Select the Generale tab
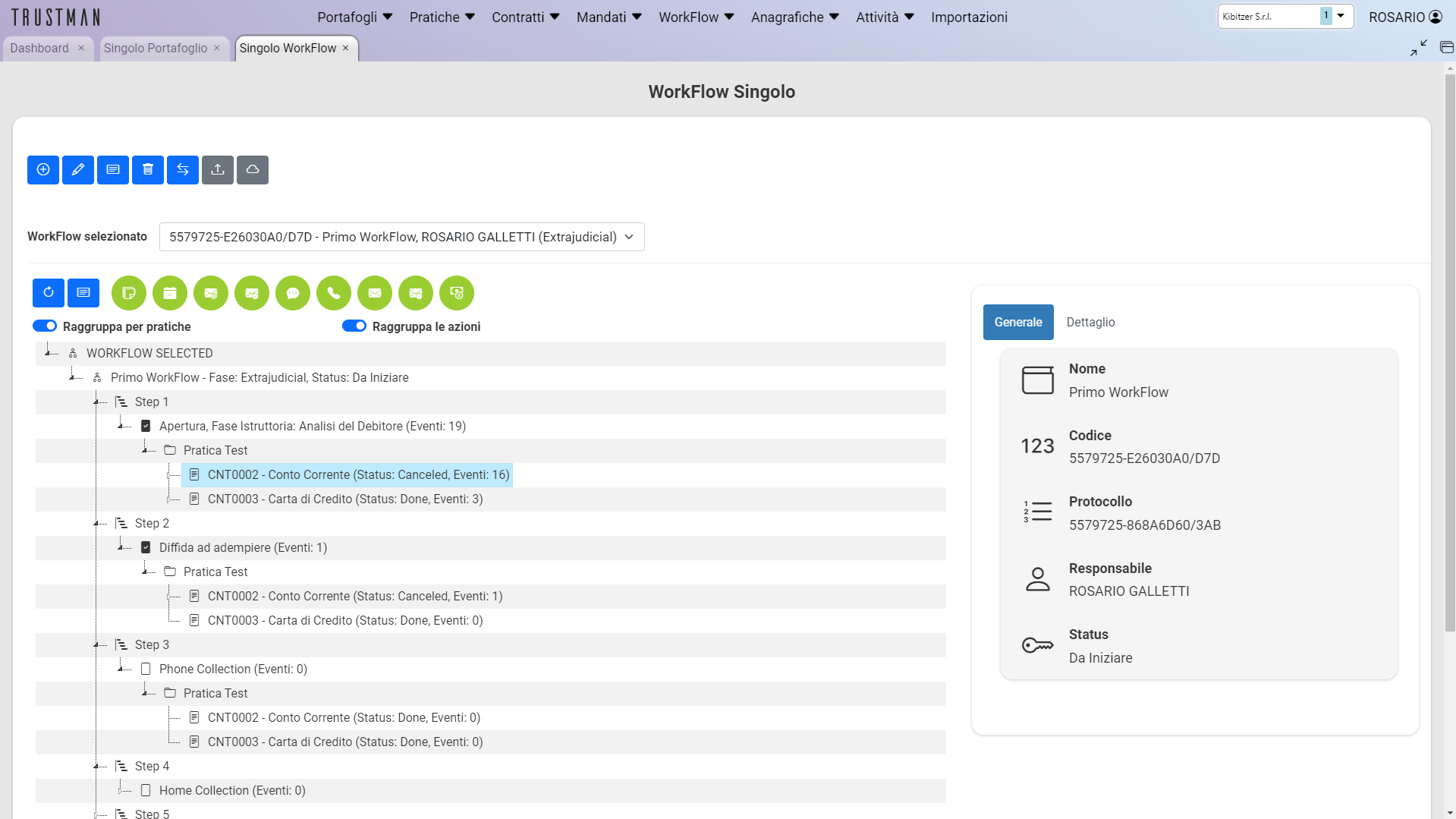 [1018, 322]
